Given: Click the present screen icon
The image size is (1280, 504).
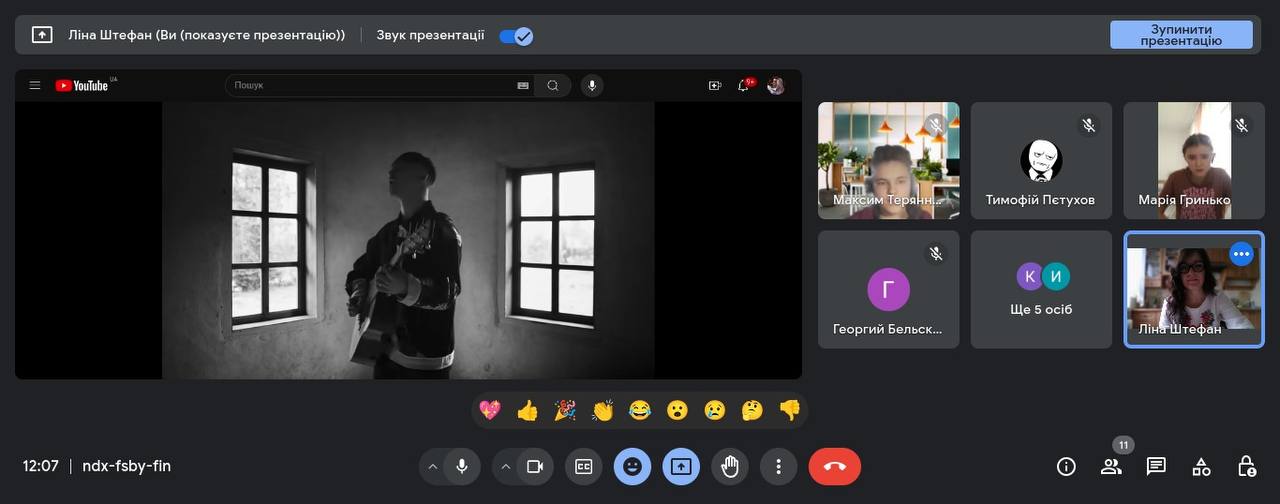Looking at the screenshot, I should 681,466.
